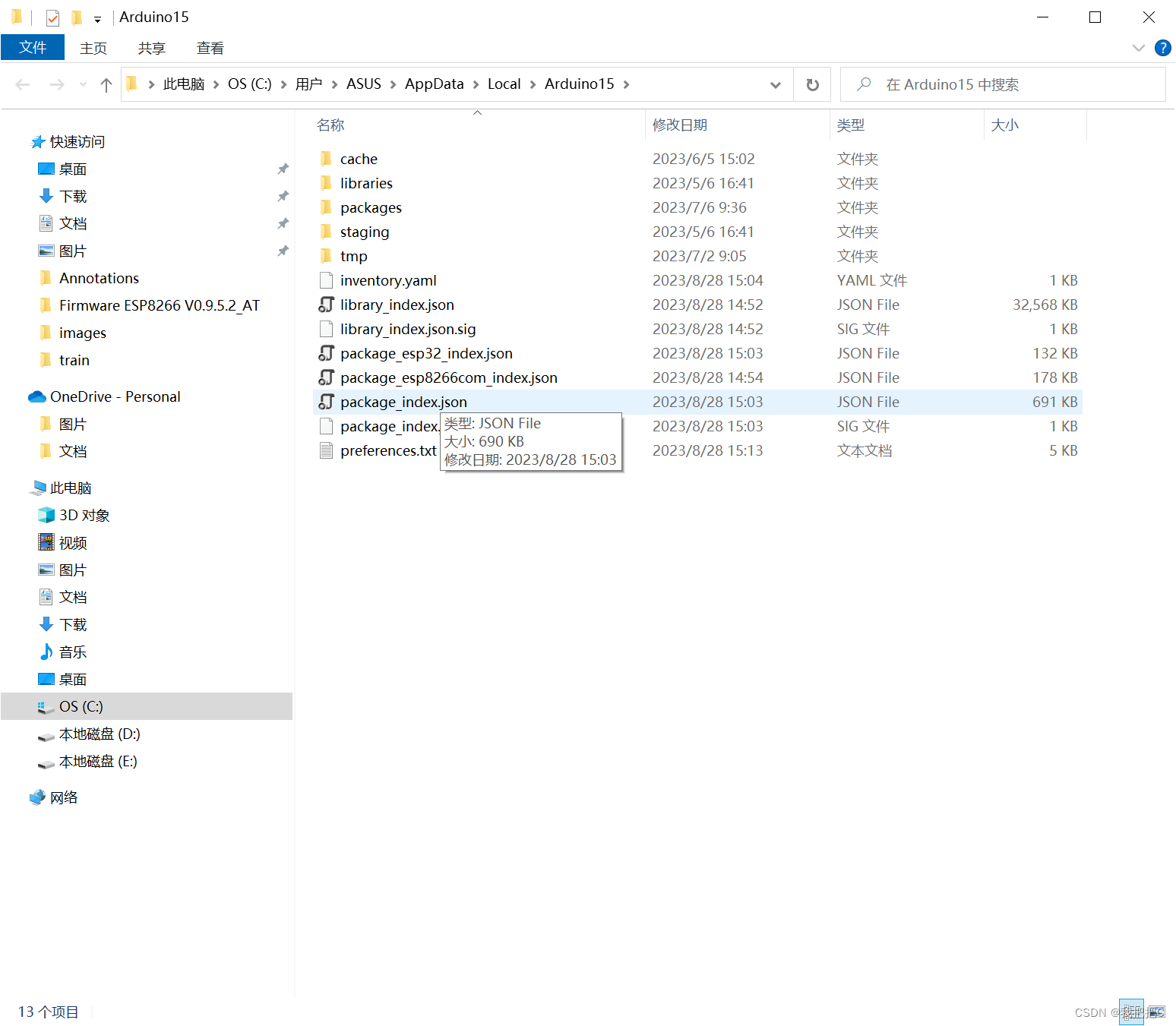This screenshot has width=1176, height=1026.
Task: Open 音乐 under 此电脑
Action: coord(73,652)
